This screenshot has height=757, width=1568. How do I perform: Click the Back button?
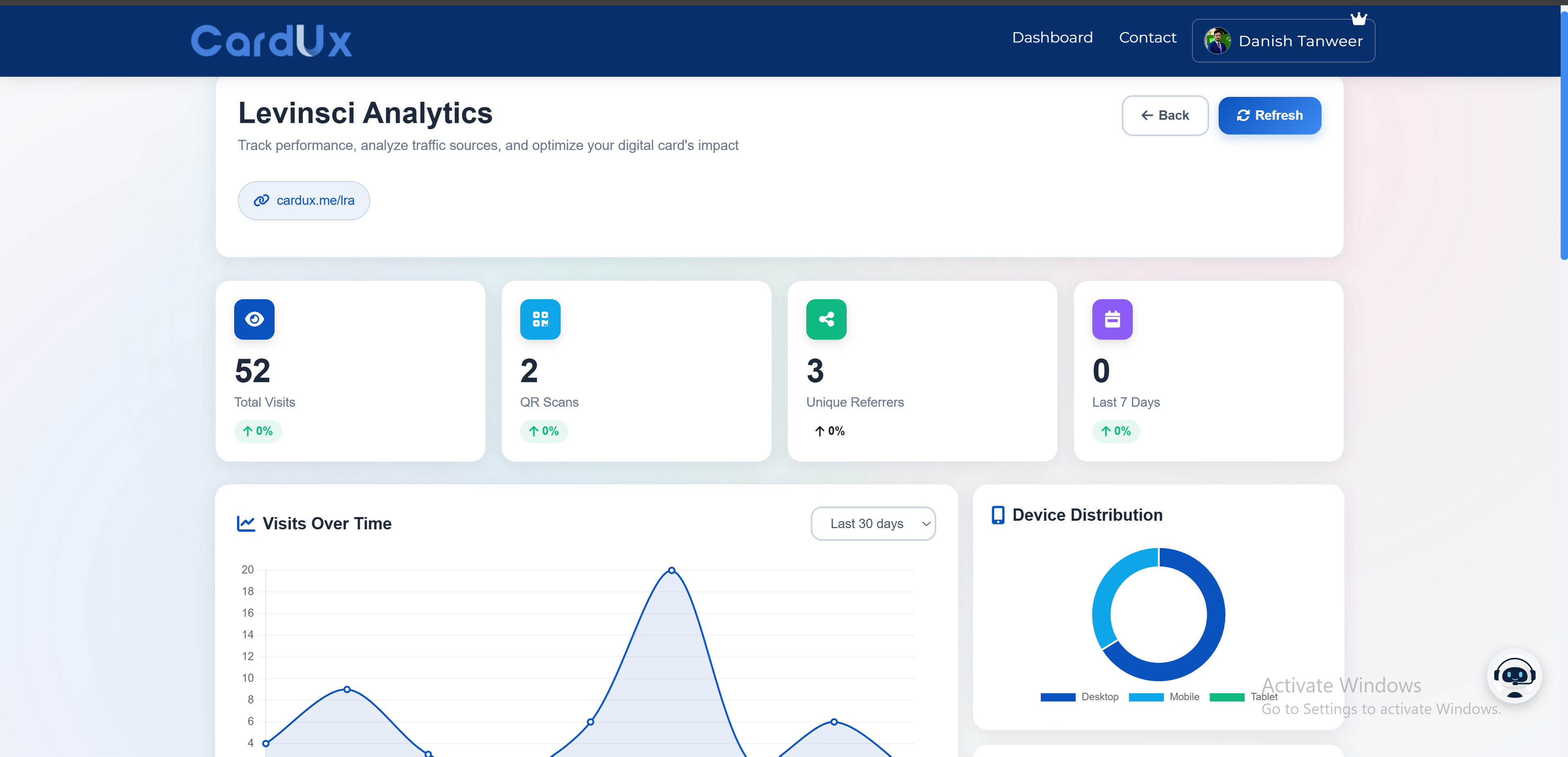1164,116
